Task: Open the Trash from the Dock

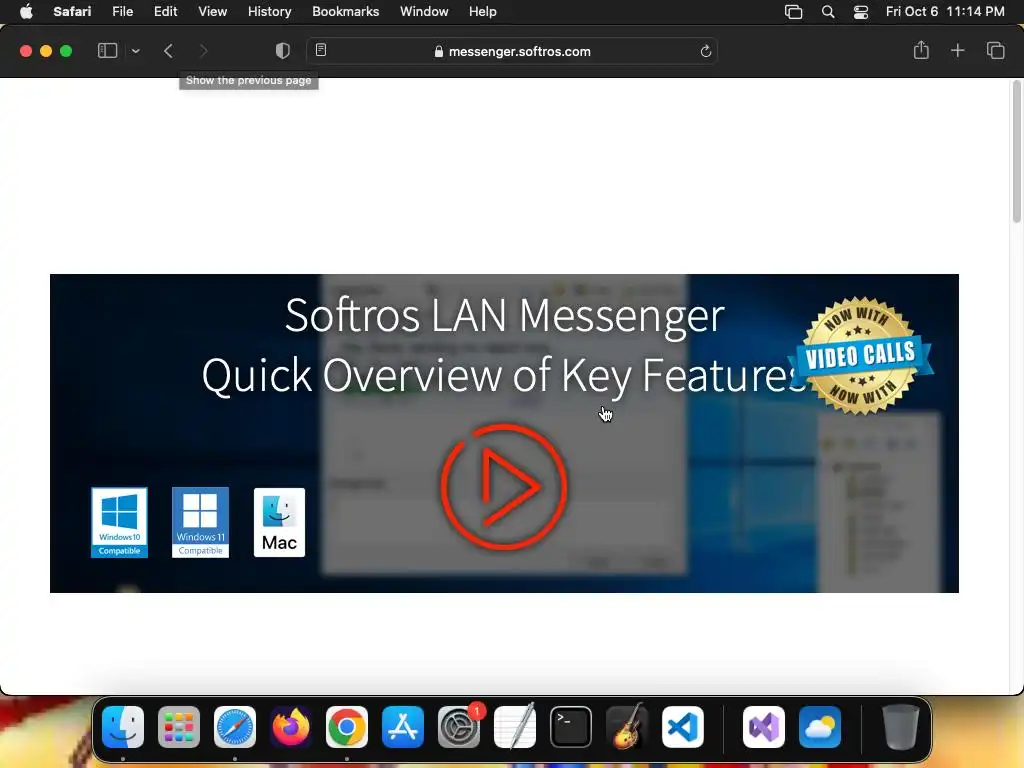Action: (901, 727)
